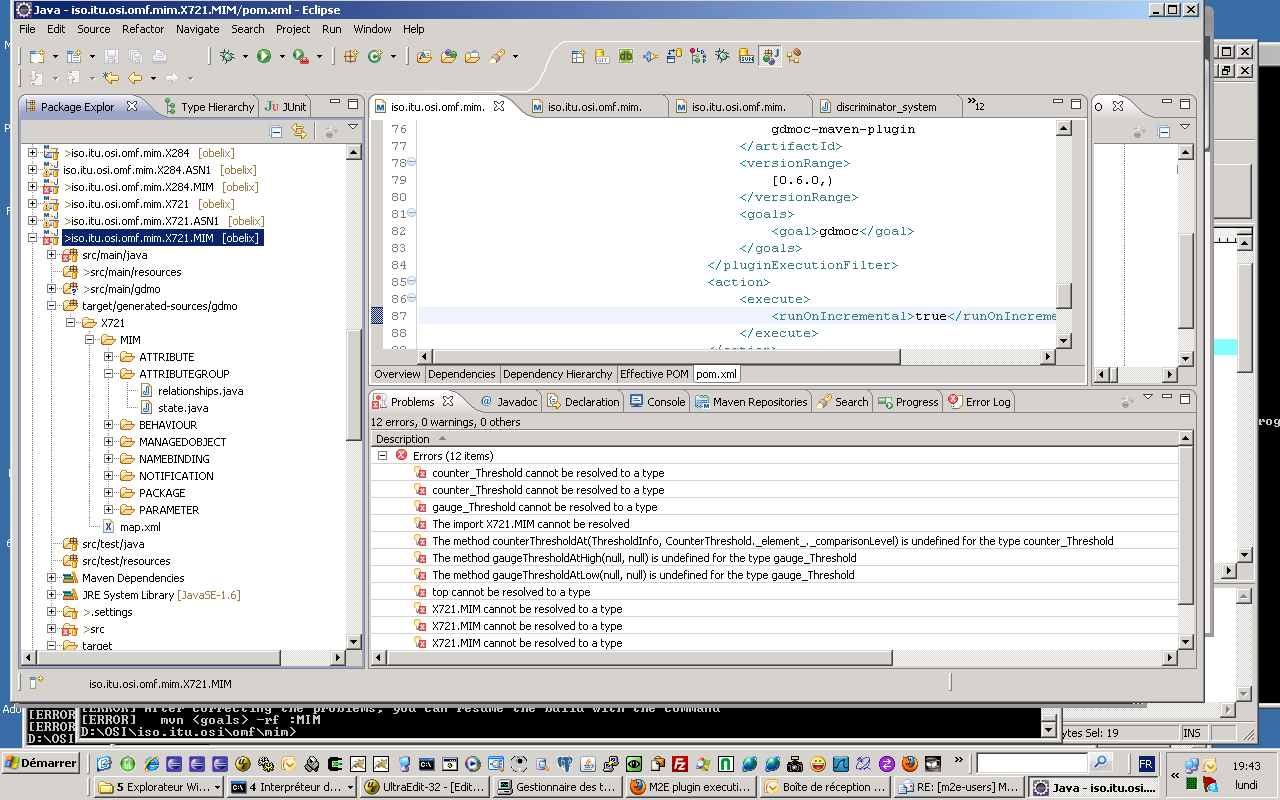Open the Git perspective icon
Image resolution: width=1280 pixels, height=800 pixels.
(603, 57)
